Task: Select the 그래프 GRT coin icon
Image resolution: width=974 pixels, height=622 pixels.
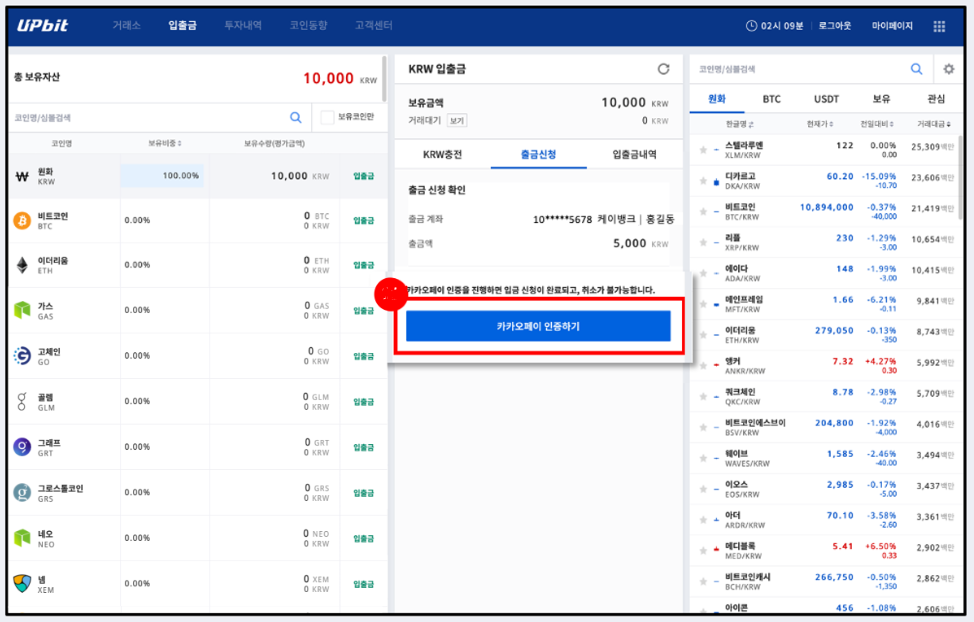Action: pos(22,447)
